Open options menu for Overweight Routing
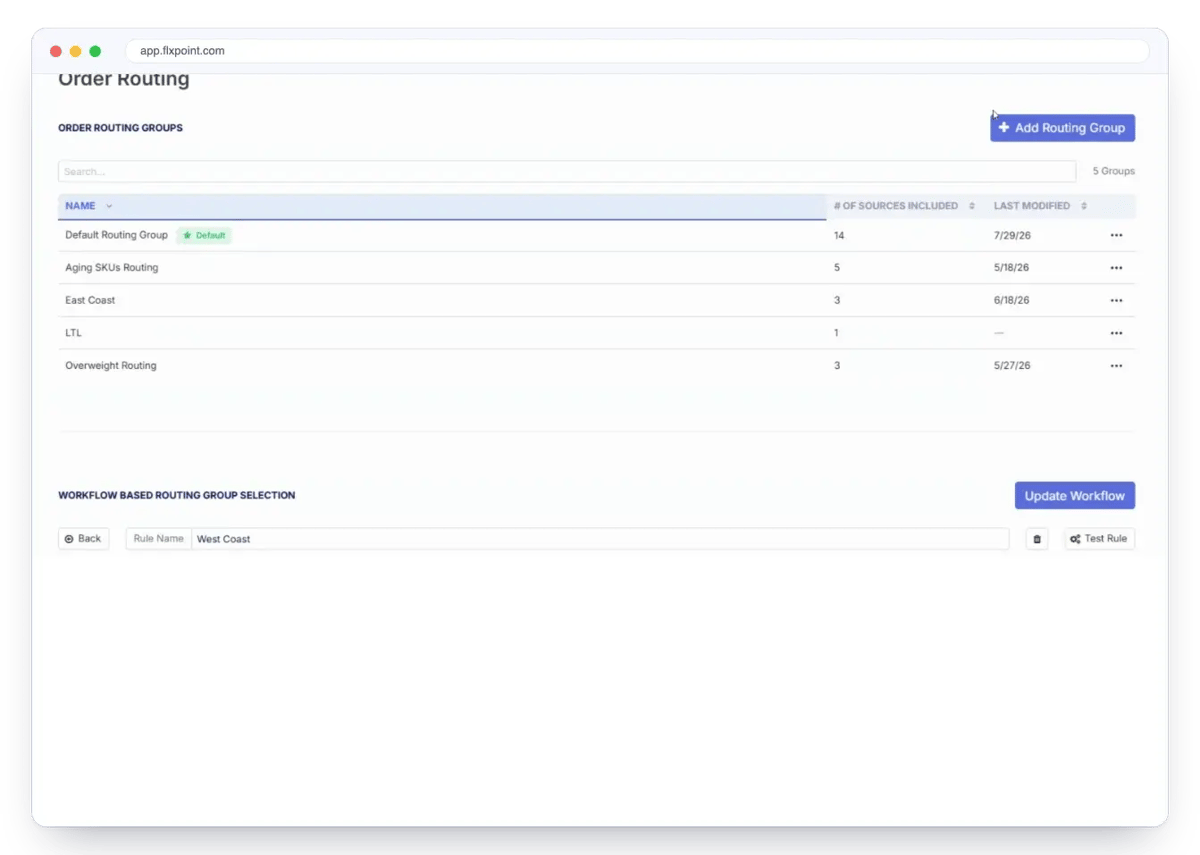Screen dimensions: 1200x855 [x=1116, y=366]
